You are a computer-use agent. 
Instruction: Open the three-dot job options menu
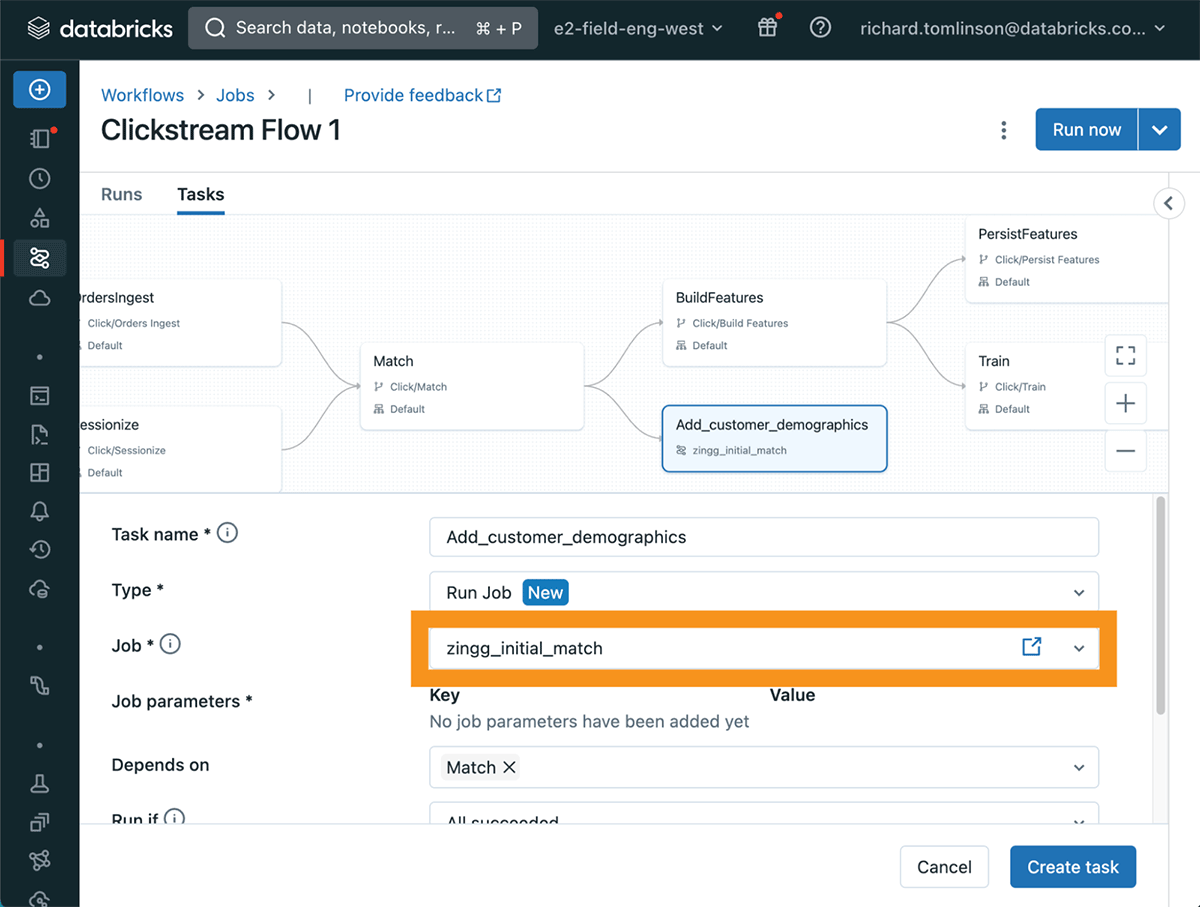[1003, 130]
